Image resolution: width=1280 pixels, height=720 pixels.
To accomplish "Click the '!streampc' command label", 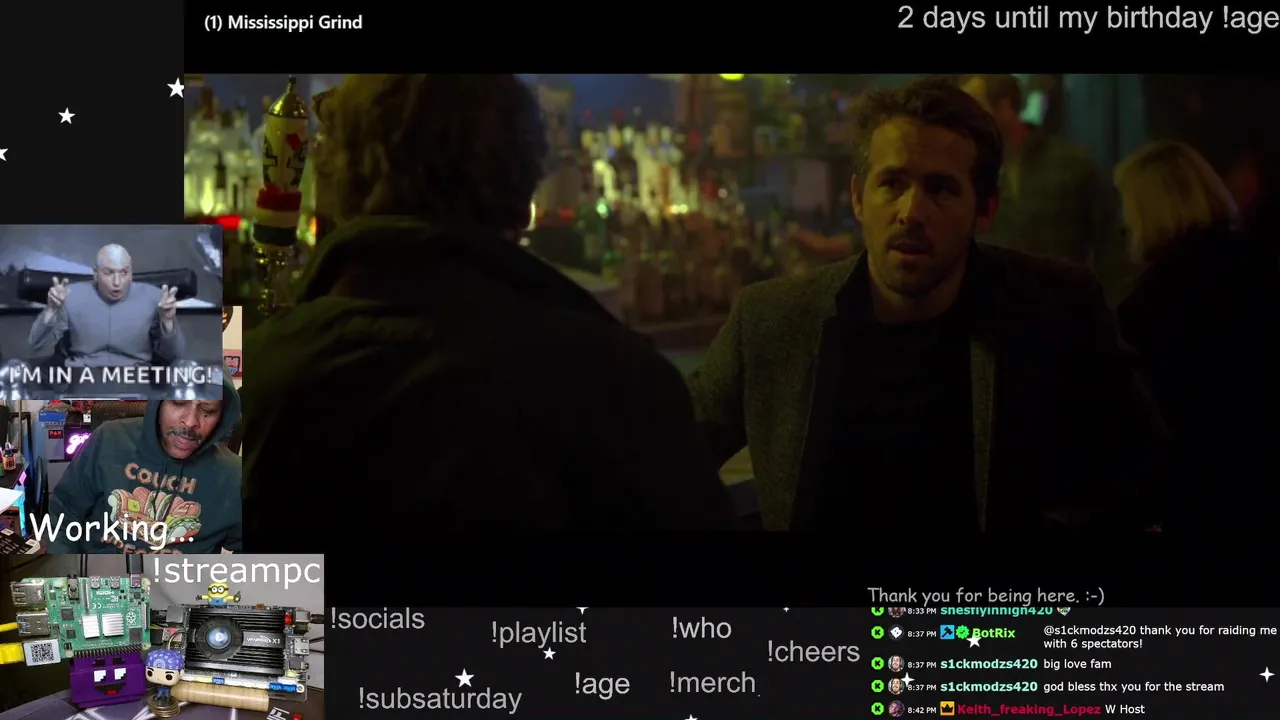I will coord(237,571).
